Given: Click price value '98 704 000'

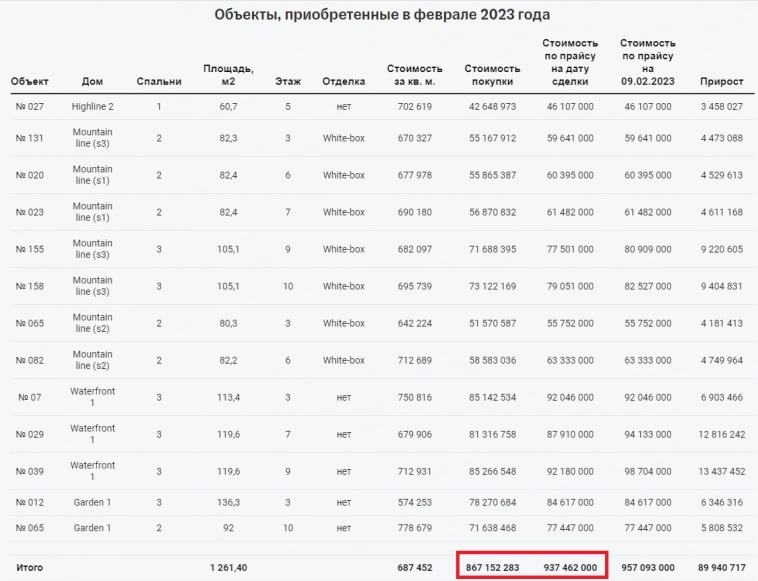Looking at the screenshot, I should pos(648,471).
